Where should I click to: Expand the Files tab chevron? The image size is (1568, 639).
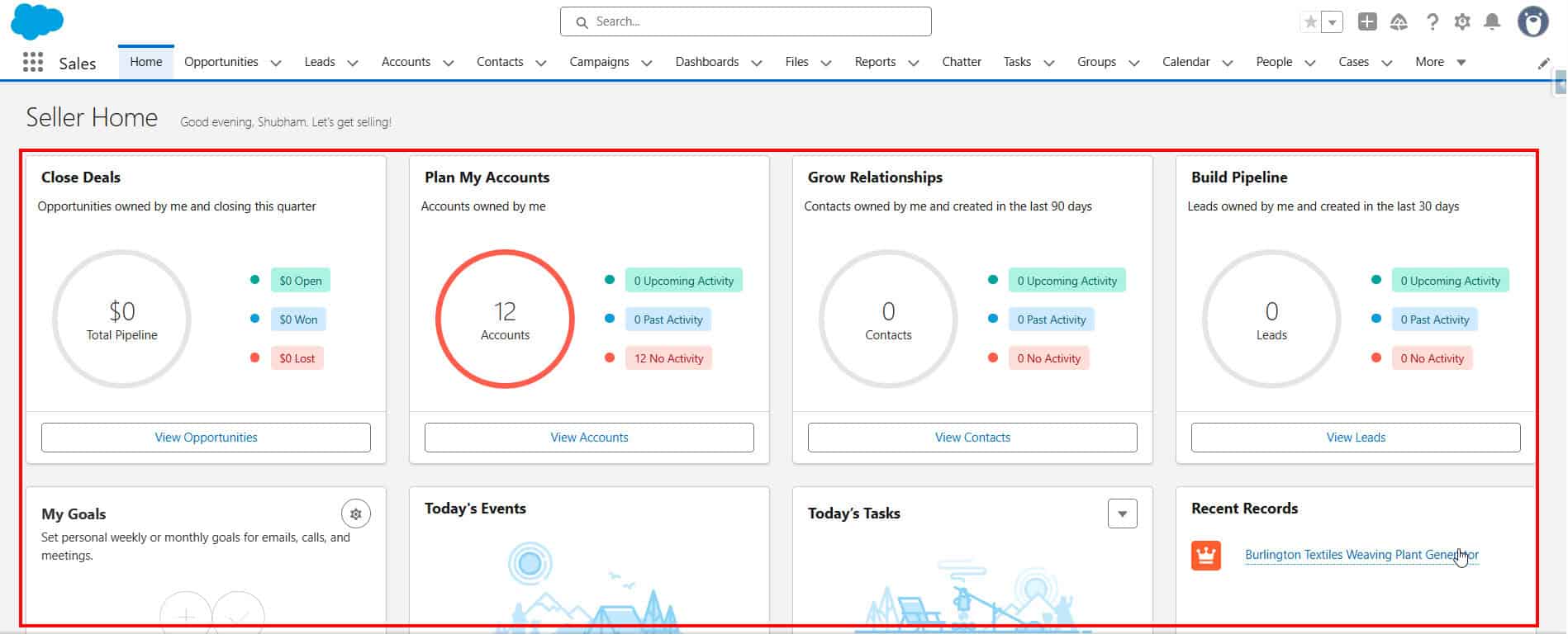point(826,63)
